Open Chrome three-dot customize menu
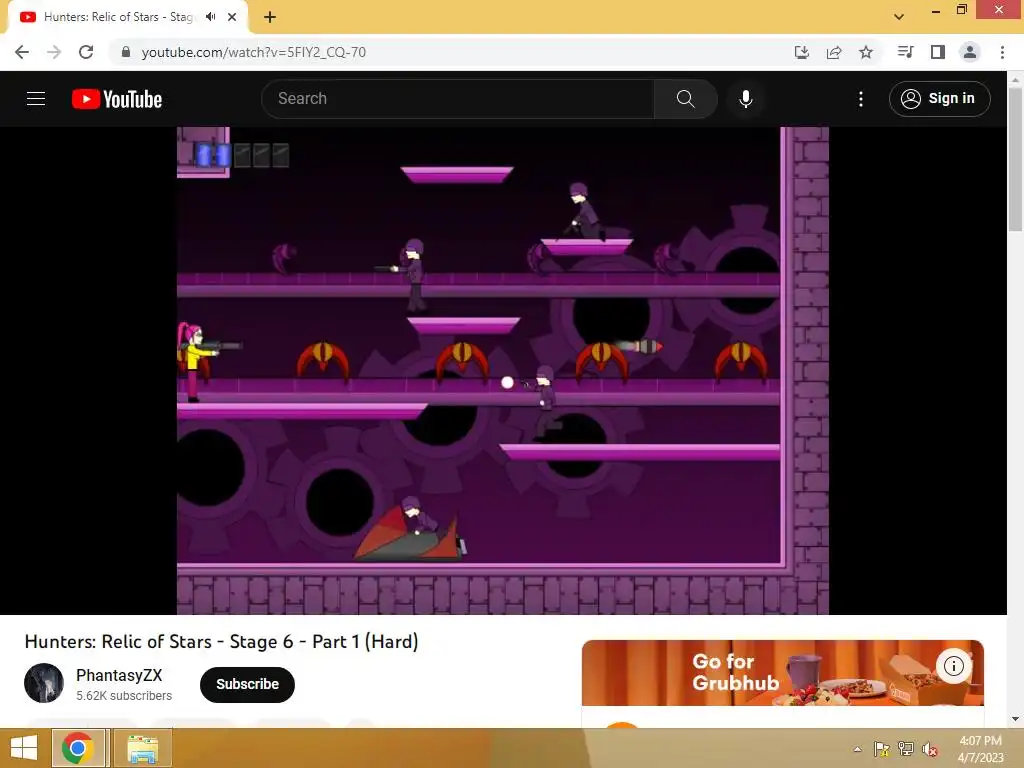This screenshot has width=1024, height=768. 1002,52
